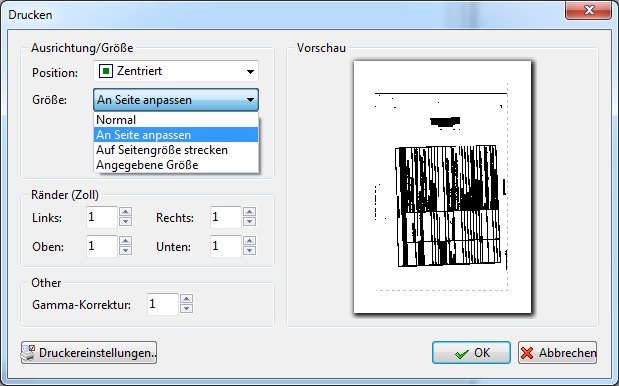The image size is (619, 386).
Task: Lower the Gamma-Korrektur value
Action: [x=186, y=309]
